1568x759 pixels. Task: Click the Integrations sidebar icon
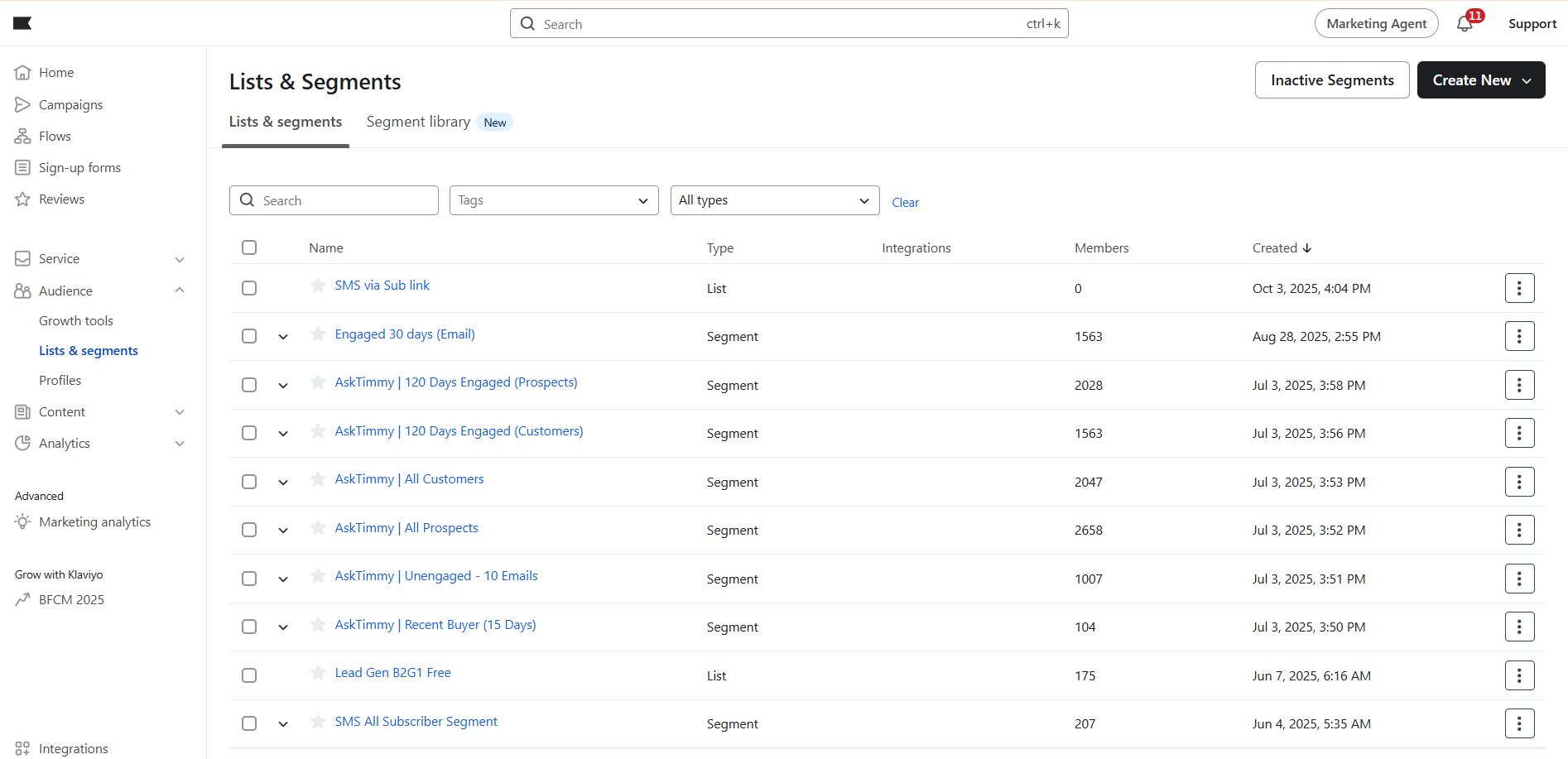tap(22, 748)
